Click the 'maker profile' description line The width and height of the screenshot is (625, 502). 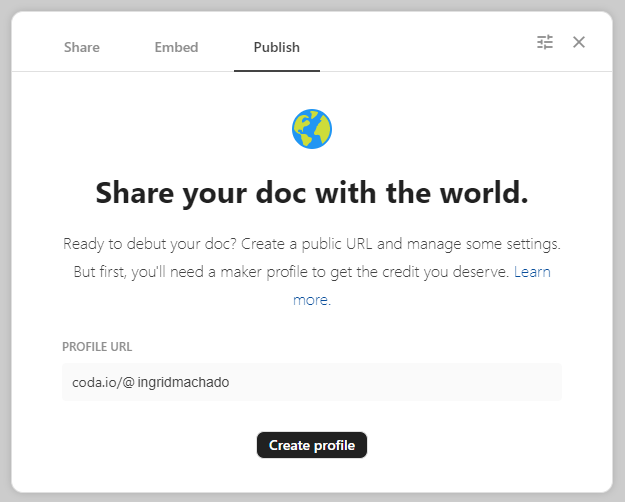[292, 272]
